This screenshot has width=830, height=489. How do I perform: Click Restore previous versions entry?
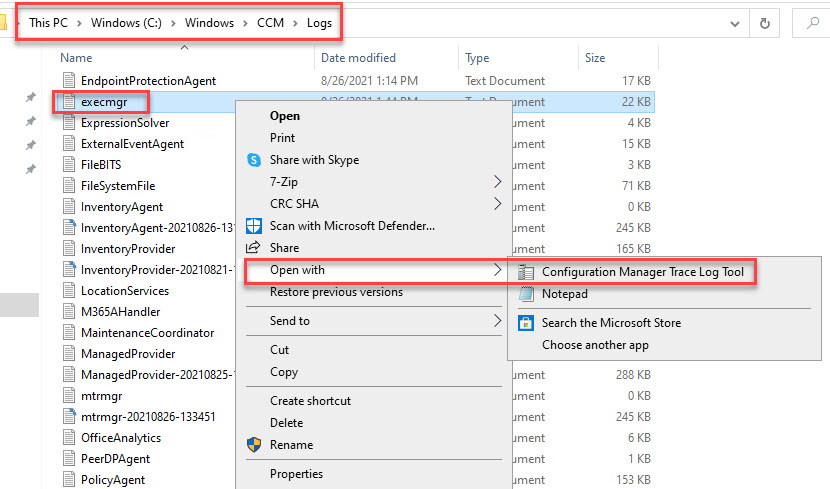tap(336, 292)
